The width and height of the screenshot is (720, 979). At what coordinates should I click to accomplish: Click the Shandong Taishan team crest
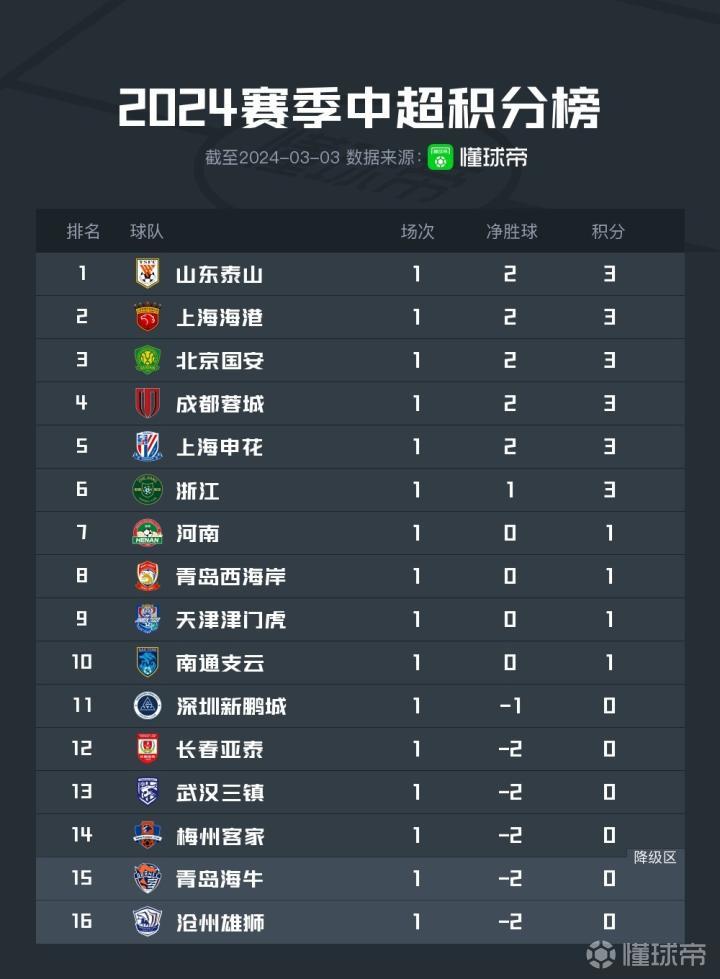(x=147, y=274)
